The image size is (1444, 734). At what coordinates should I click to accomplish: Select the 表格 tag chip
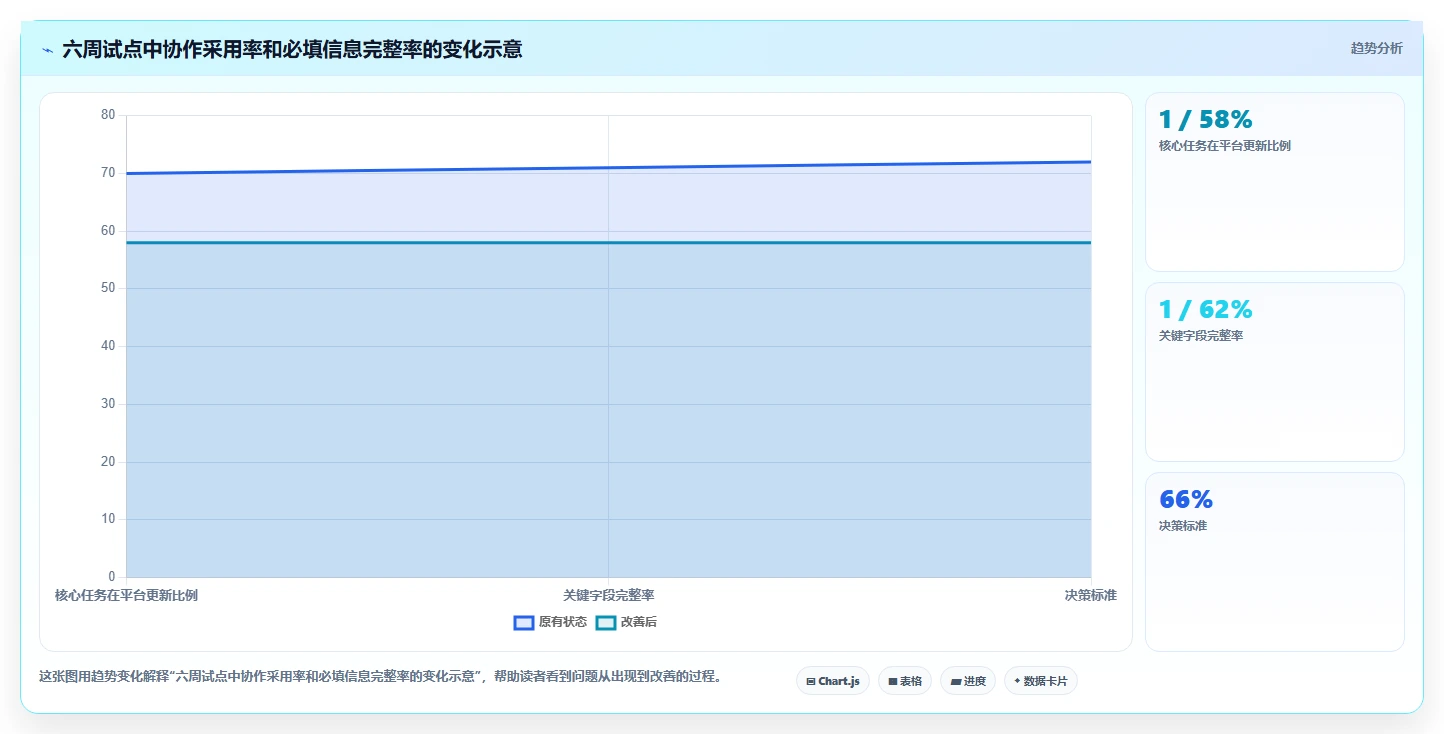pyautogui.click(x=905, y=681)
